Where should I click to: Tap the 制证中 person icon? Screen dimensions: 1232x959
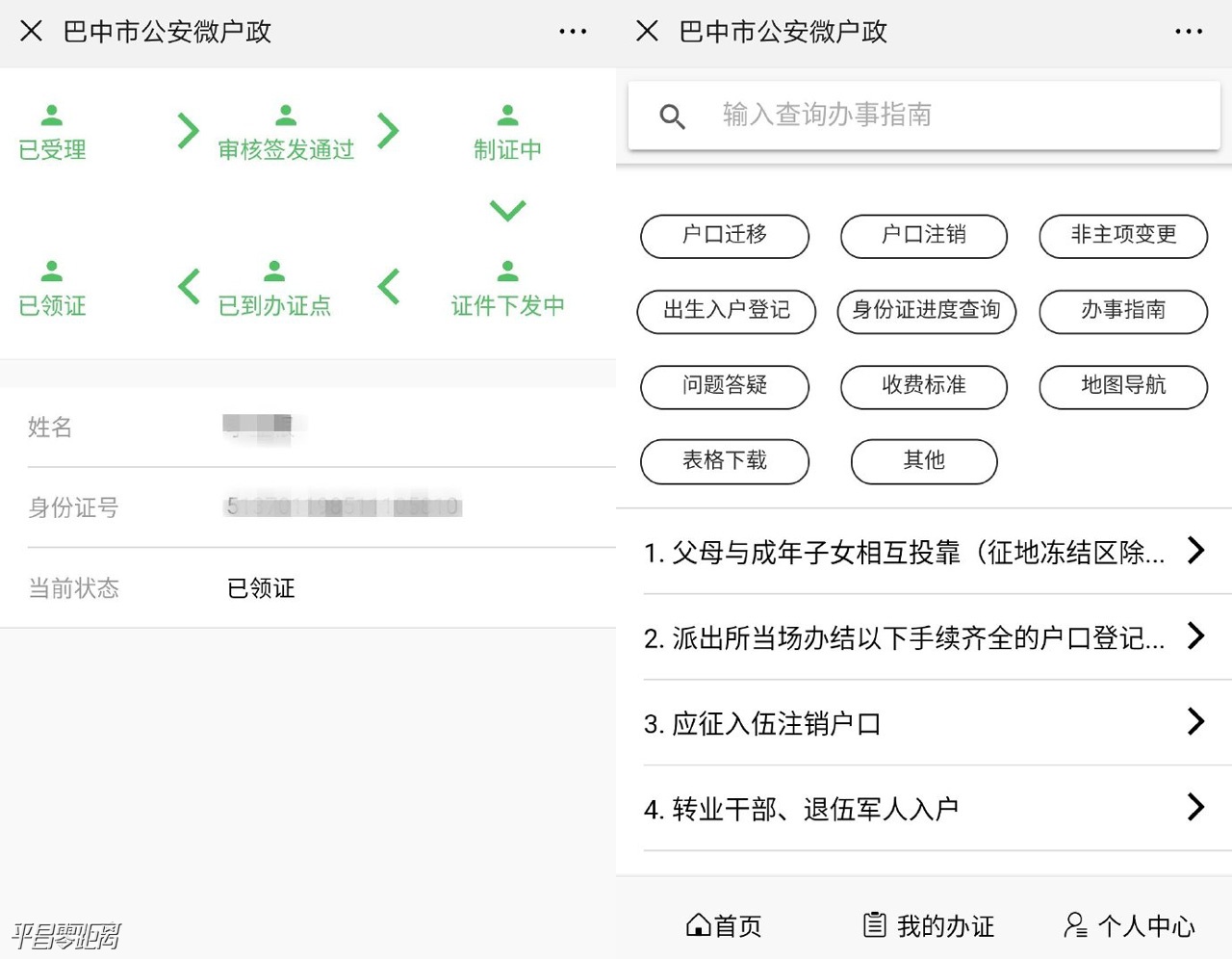coord(507,116)
